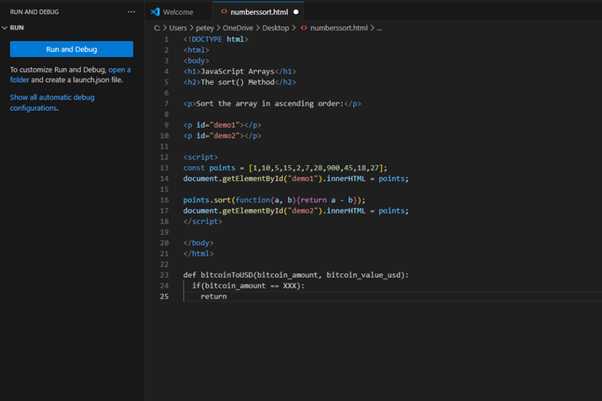Click the Run and Debug button
Viewport: 602px width, 401px height.
coord(71,49)
